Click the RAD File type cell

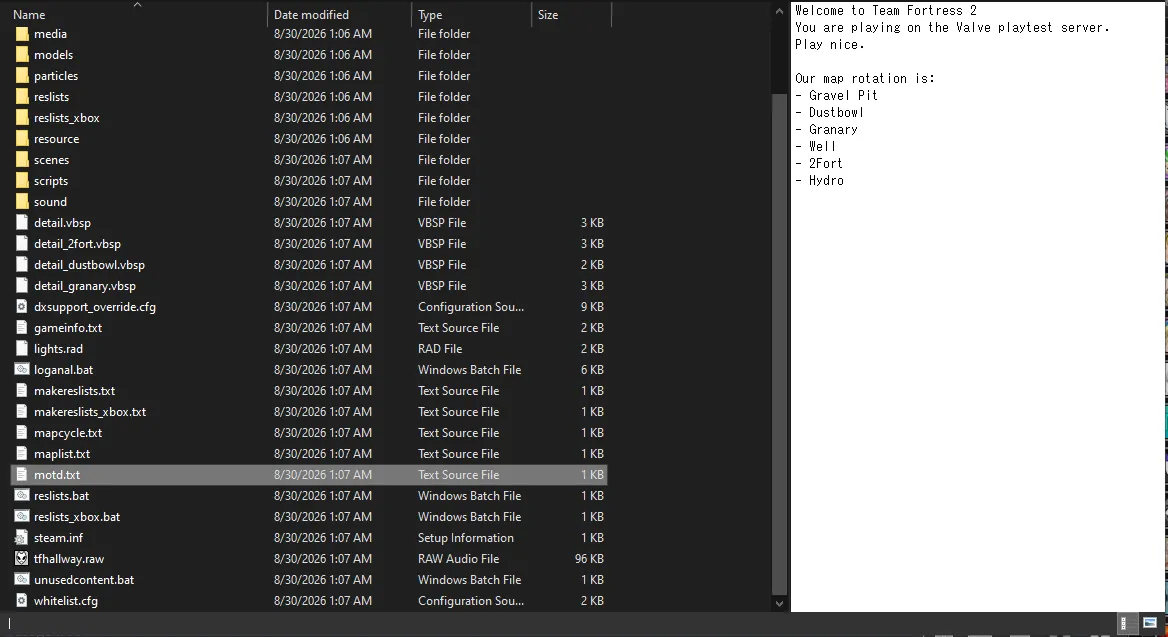[439, 349]
